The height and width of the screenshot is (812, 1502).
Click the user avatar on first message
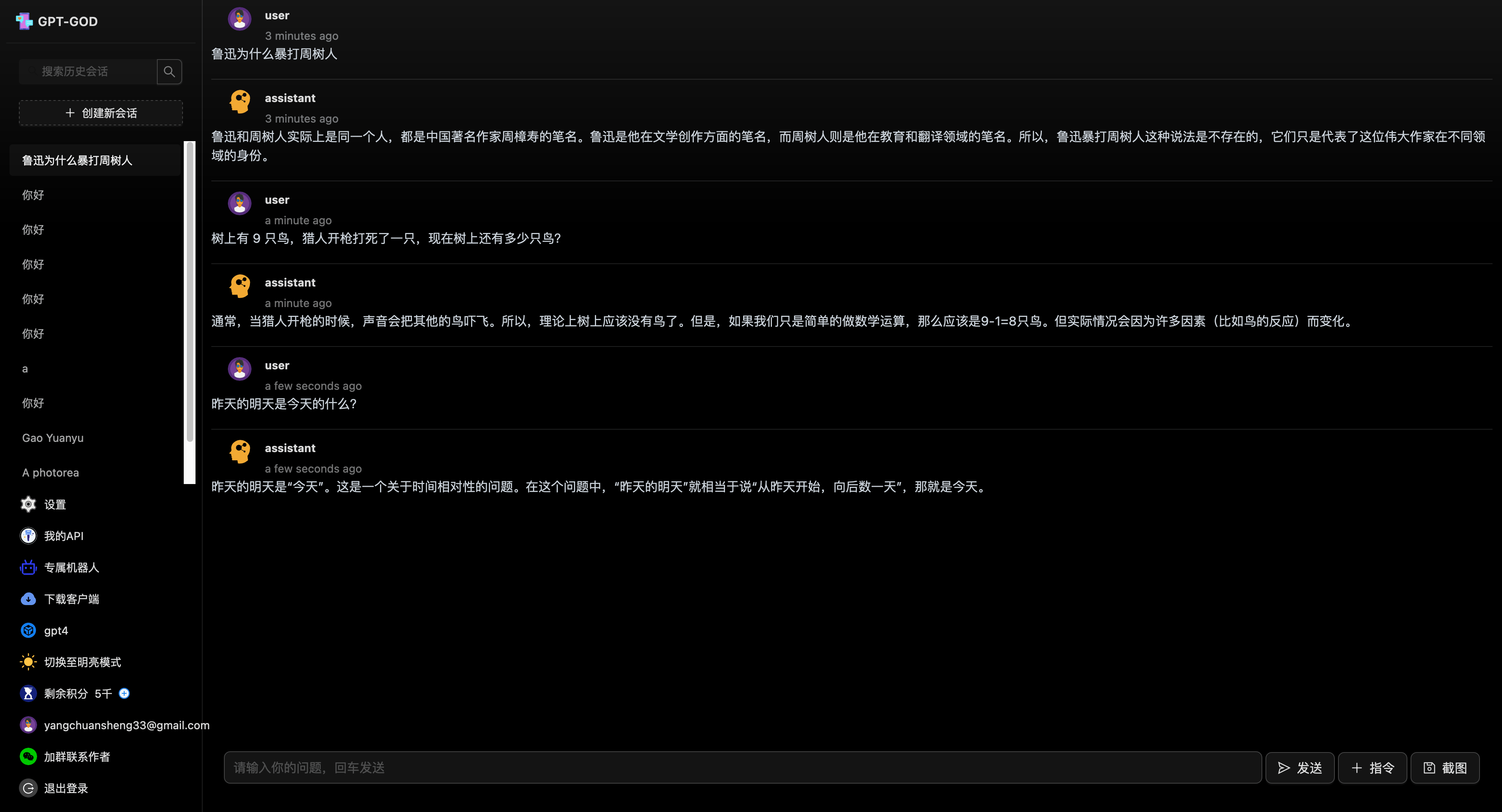click(x=239, y=19)
